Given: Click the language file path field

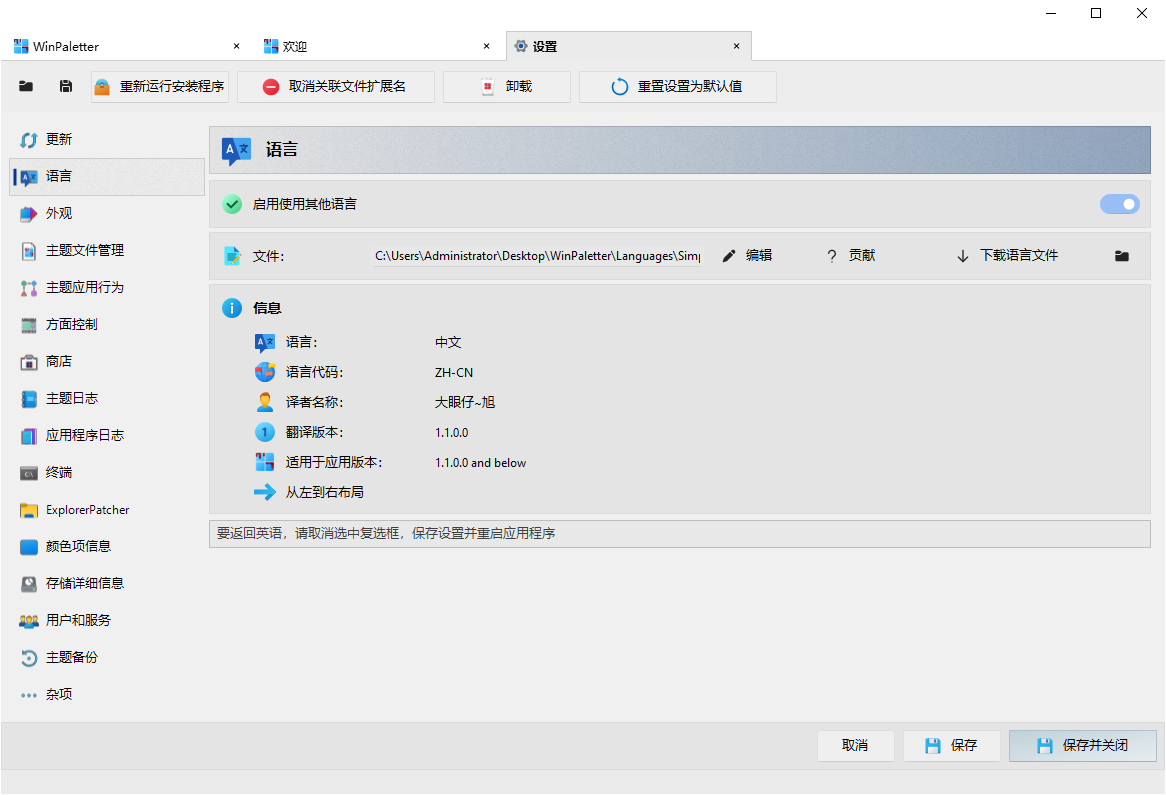Looking at the screenshot, I should point(536,256).
